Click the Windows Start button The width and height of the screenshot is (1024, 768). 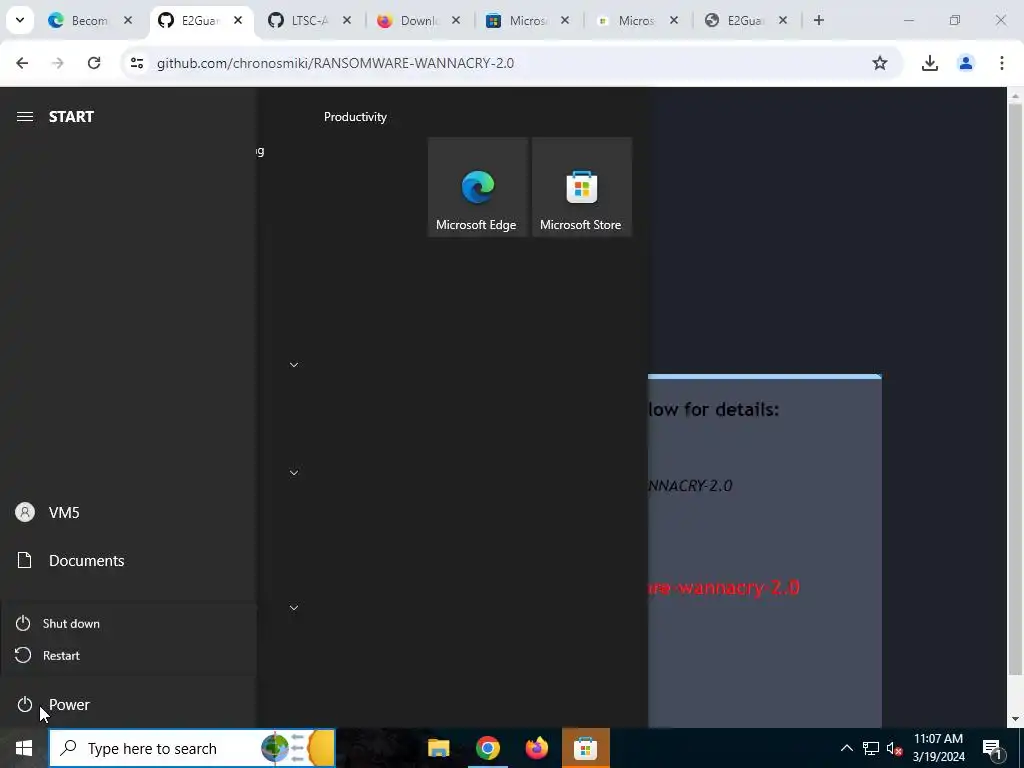click(x=24, y=748)
